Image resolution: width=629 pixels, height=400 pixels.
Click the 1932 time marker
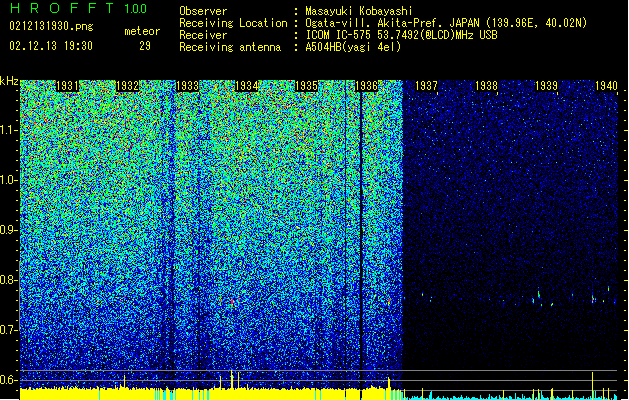point(127,86)
